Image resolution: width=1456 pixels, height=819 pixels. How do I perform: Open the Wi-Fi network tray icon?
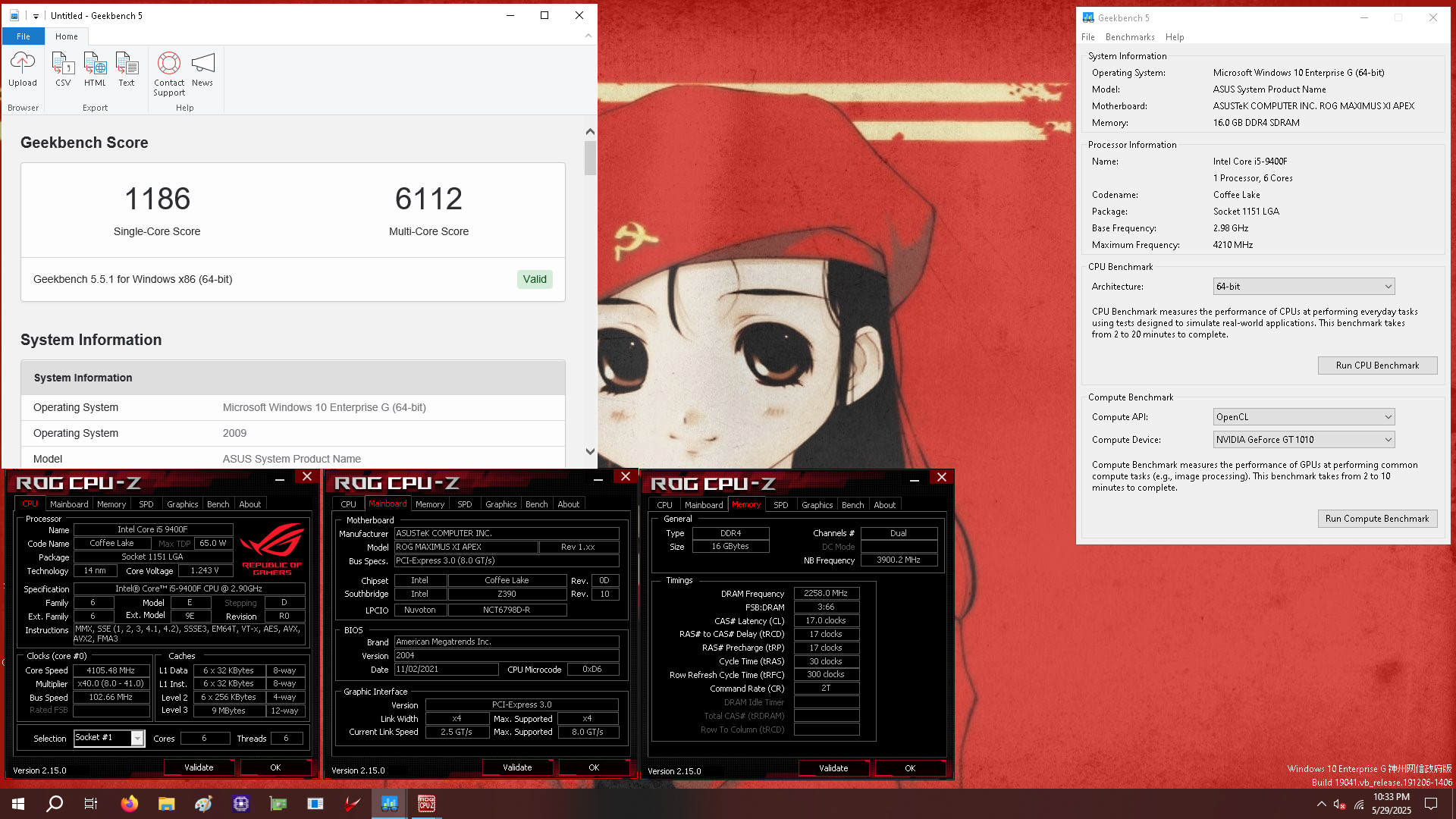tap(1359, 805)
